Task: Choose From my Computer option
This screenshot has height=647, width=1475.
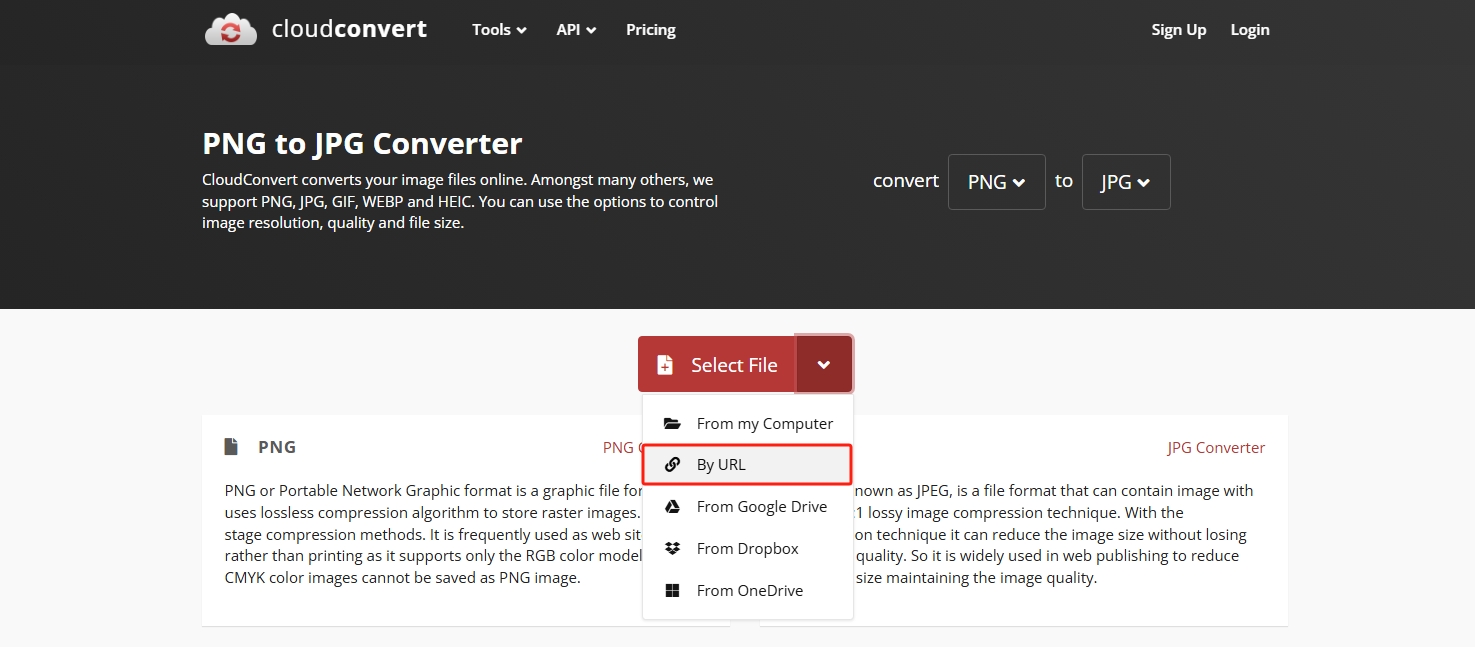Action: point(748,424)
